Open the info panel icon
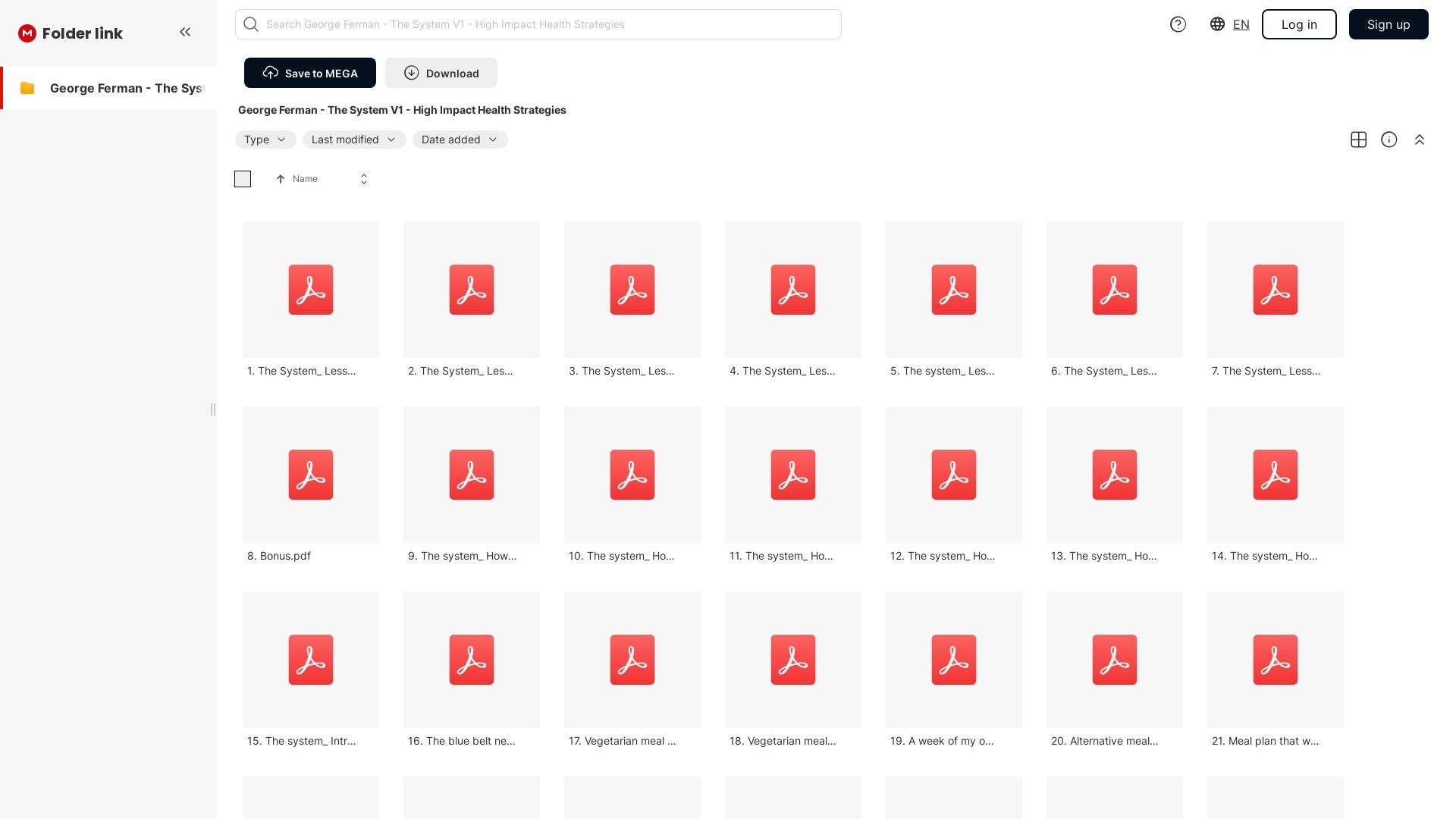 pos(1389,140)
